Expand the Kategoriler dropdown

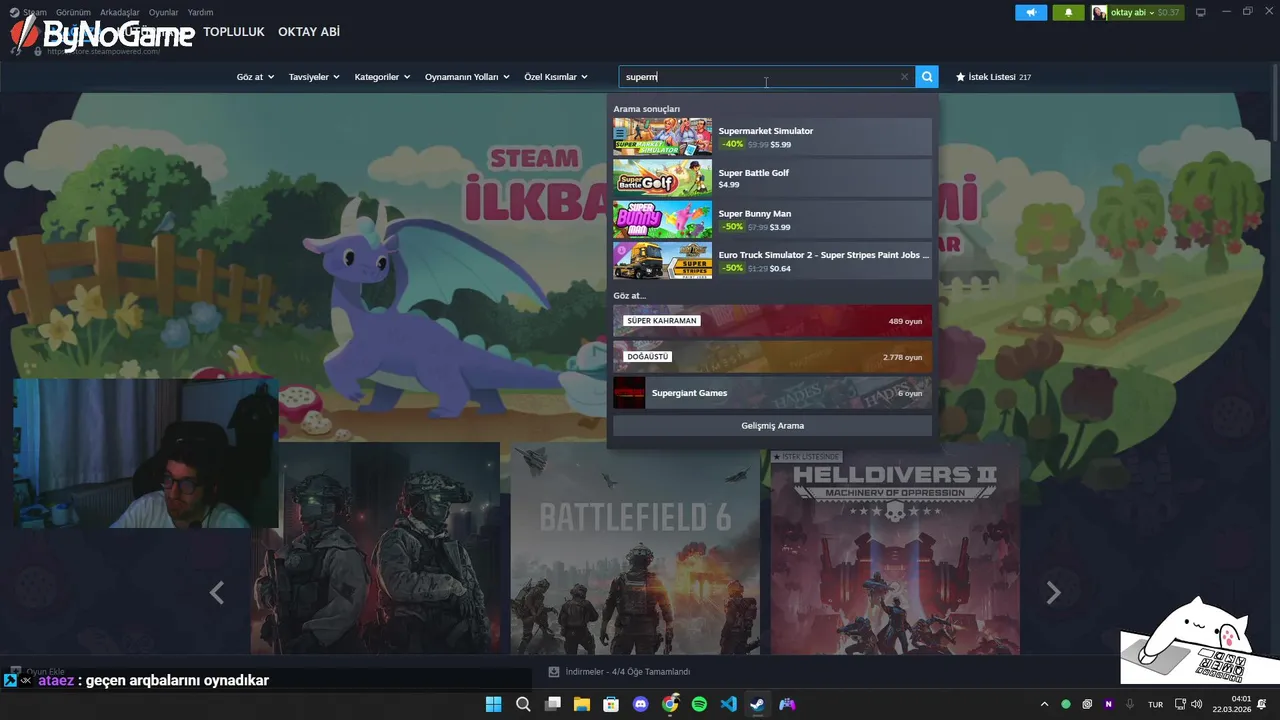[382, 77]
